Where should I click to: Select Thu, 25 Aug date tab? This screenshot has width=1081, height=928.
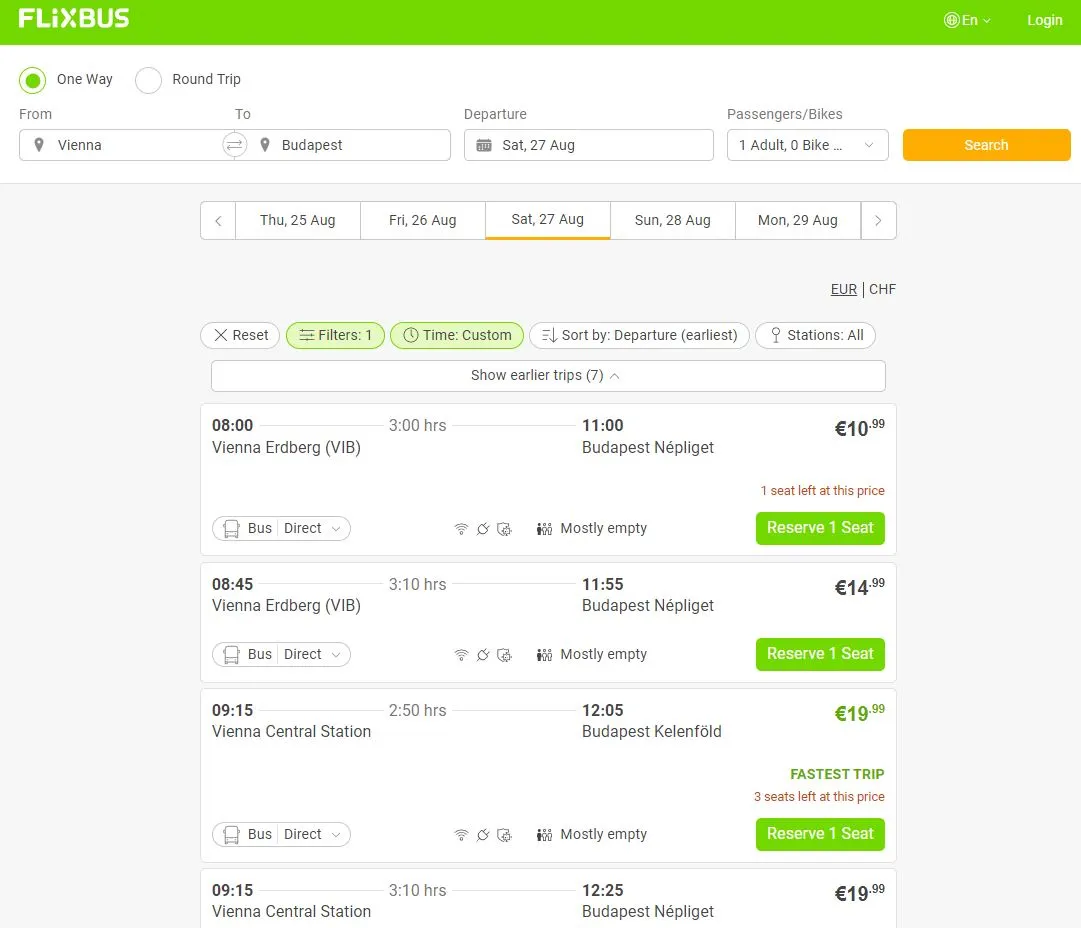[298, 221]
